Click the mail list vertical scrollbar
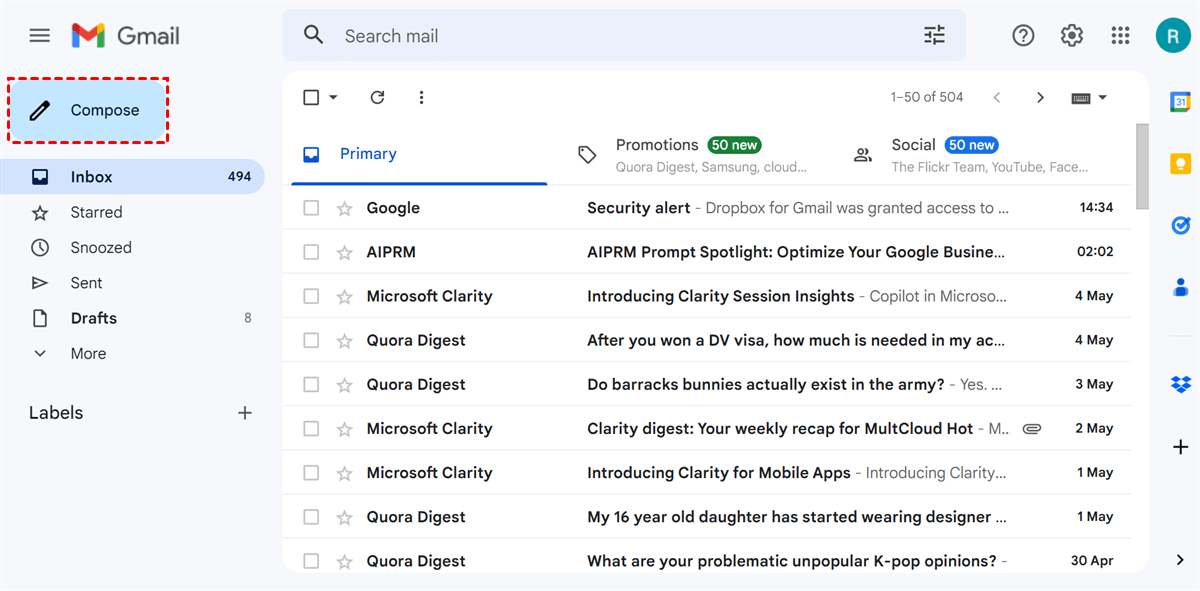This screenshot has height=591, width=1200. point(1141,168)
